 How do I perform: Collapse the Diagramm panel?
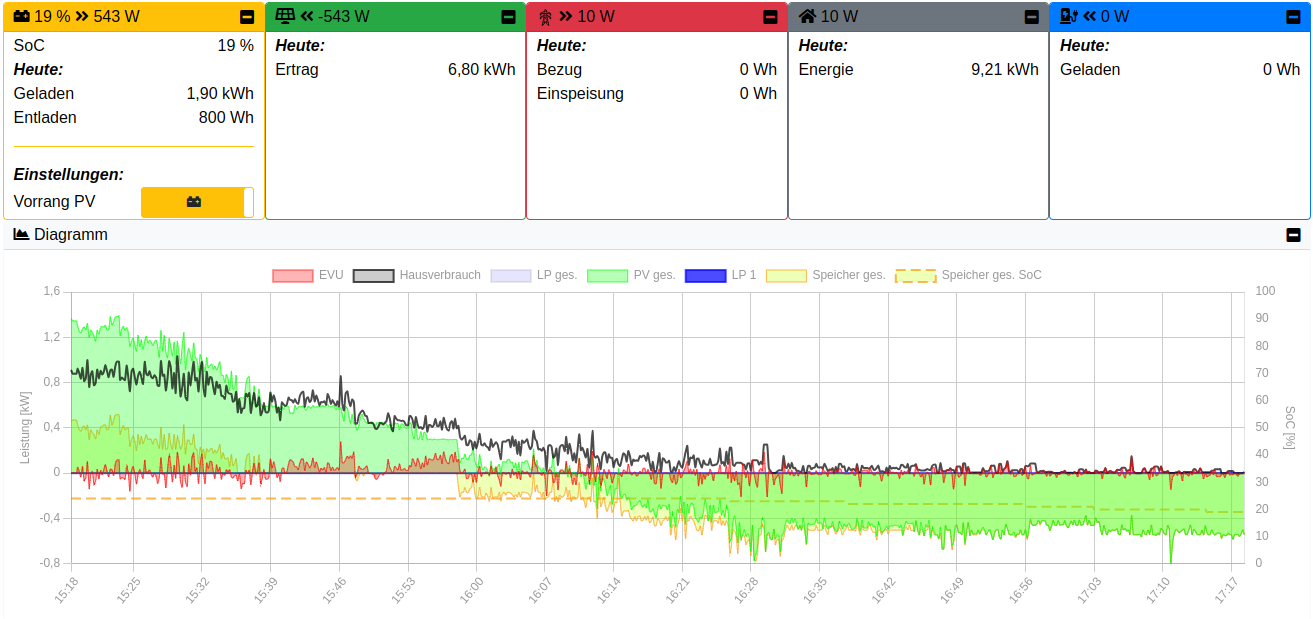[x=1293, y=235]
